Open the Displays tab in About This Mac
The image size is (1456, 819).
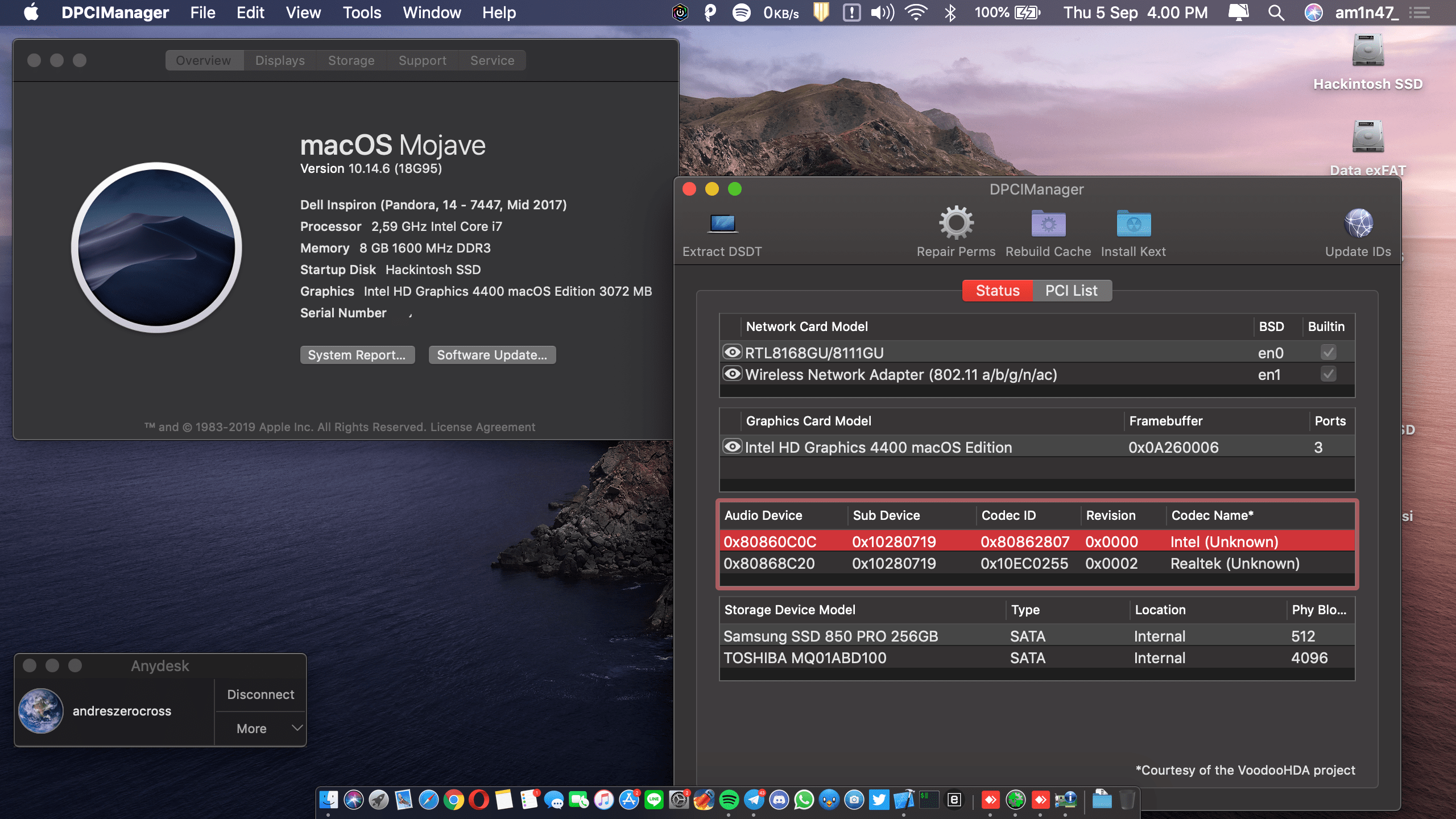[x=280, y=60]
